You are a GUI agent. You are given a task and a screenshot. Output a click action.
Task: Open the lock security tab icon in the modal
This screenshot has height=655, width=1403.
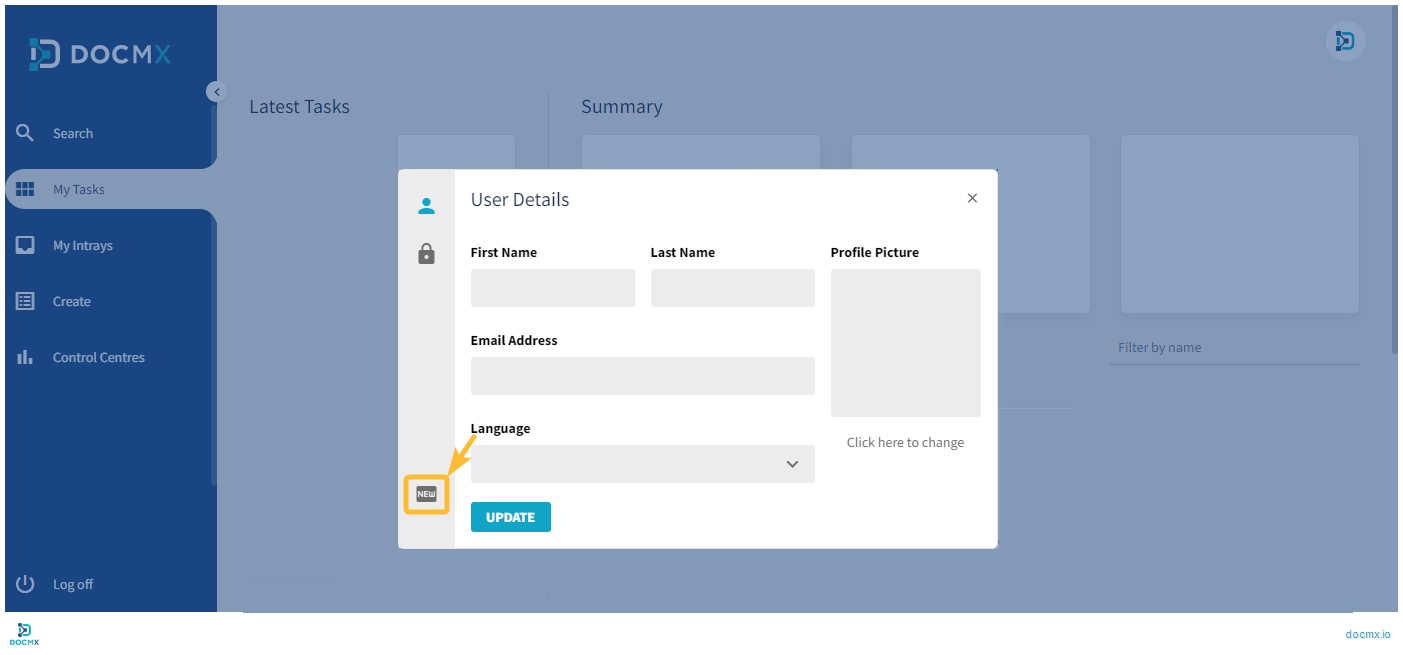427,253
